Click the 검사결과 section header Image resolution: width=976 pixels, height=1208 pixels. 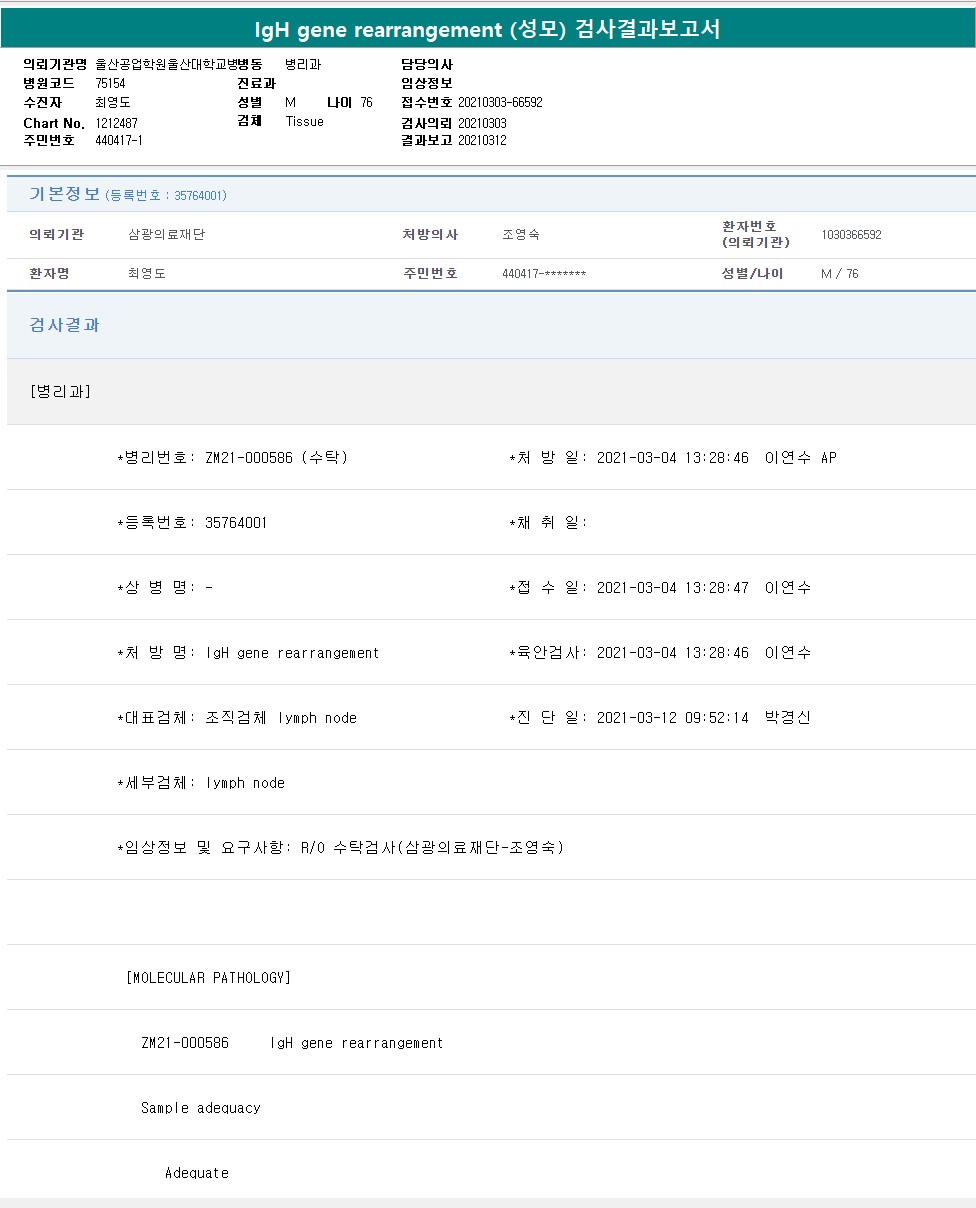click(x=65, y=325)
